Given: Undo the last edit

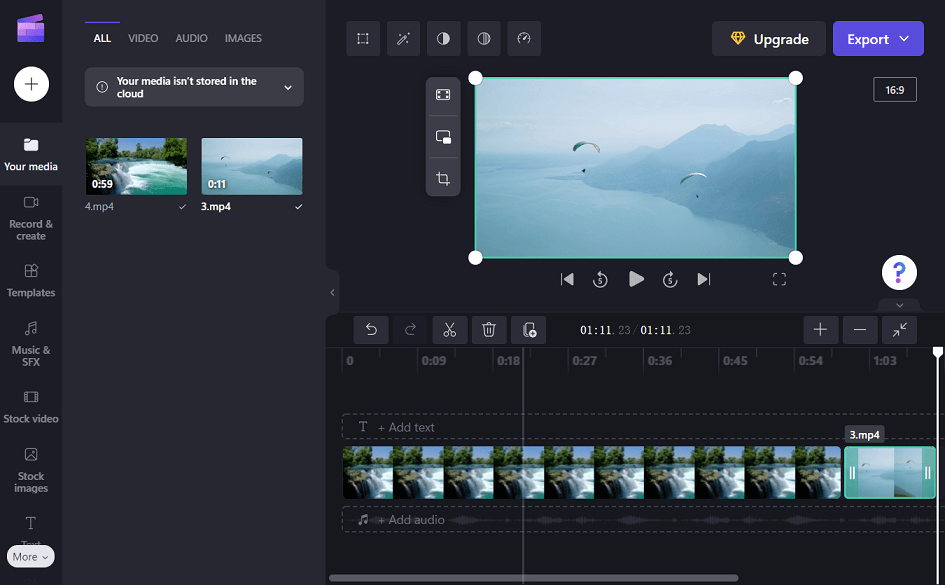Looking at the screenshot, I should point(369,329).
